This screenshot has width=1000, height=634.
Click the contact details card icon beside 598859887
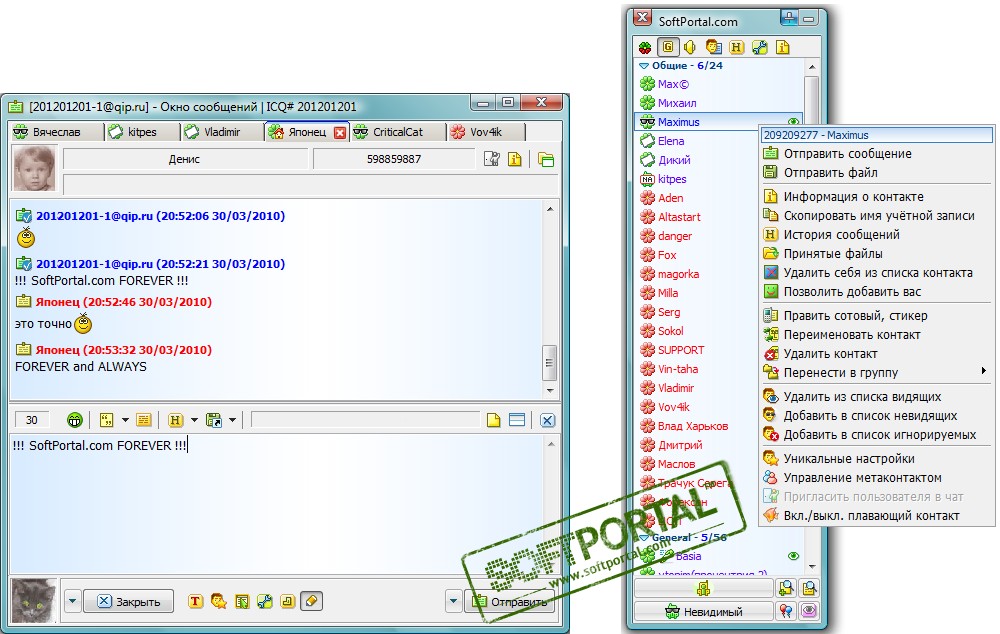[492, 159]
